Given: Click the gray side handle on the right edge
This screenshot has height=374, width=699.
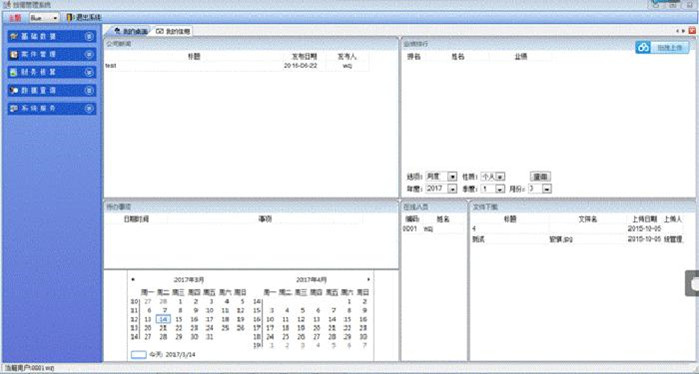Looking at the screenshot, I should click(x=692, y=283).
